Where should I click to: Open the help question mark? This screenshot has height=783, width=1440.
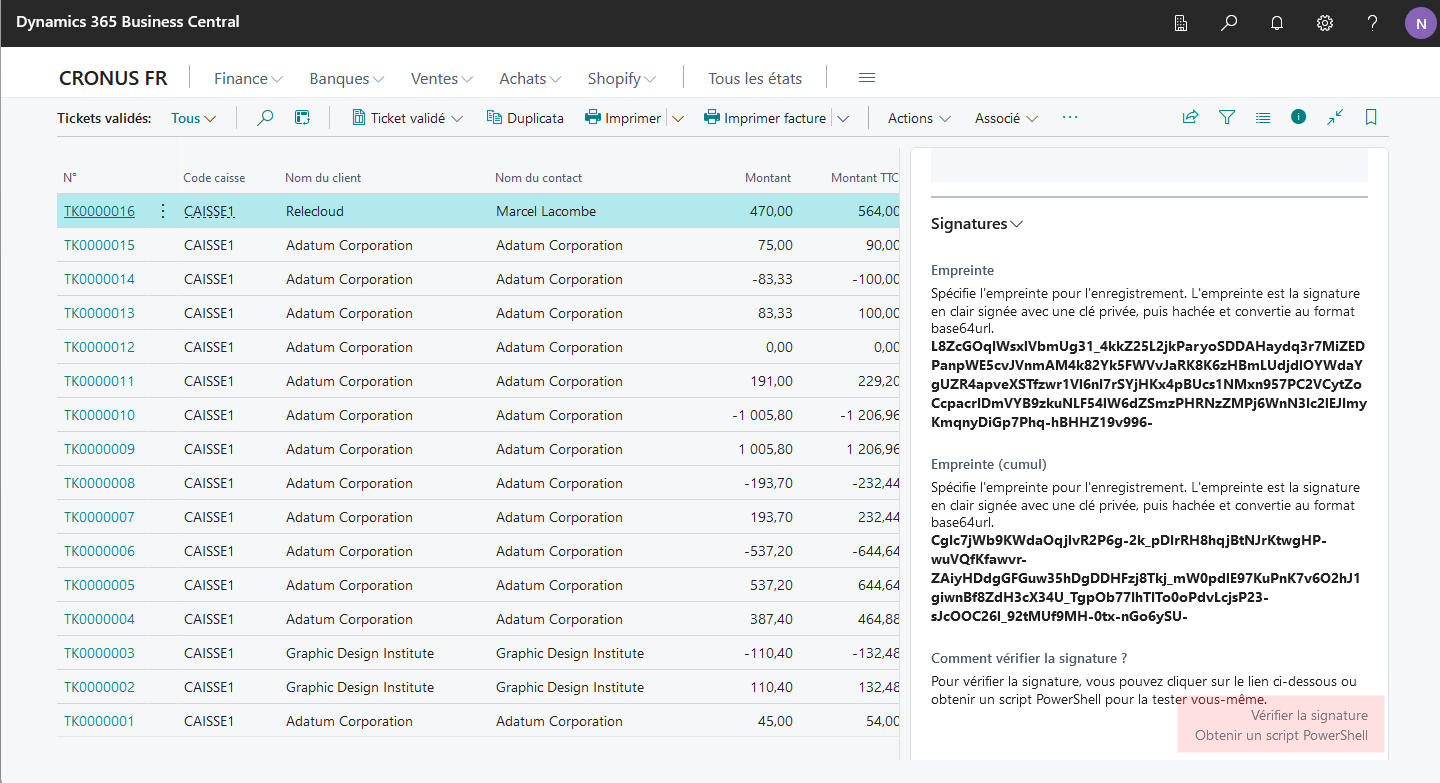[1373, 23]
